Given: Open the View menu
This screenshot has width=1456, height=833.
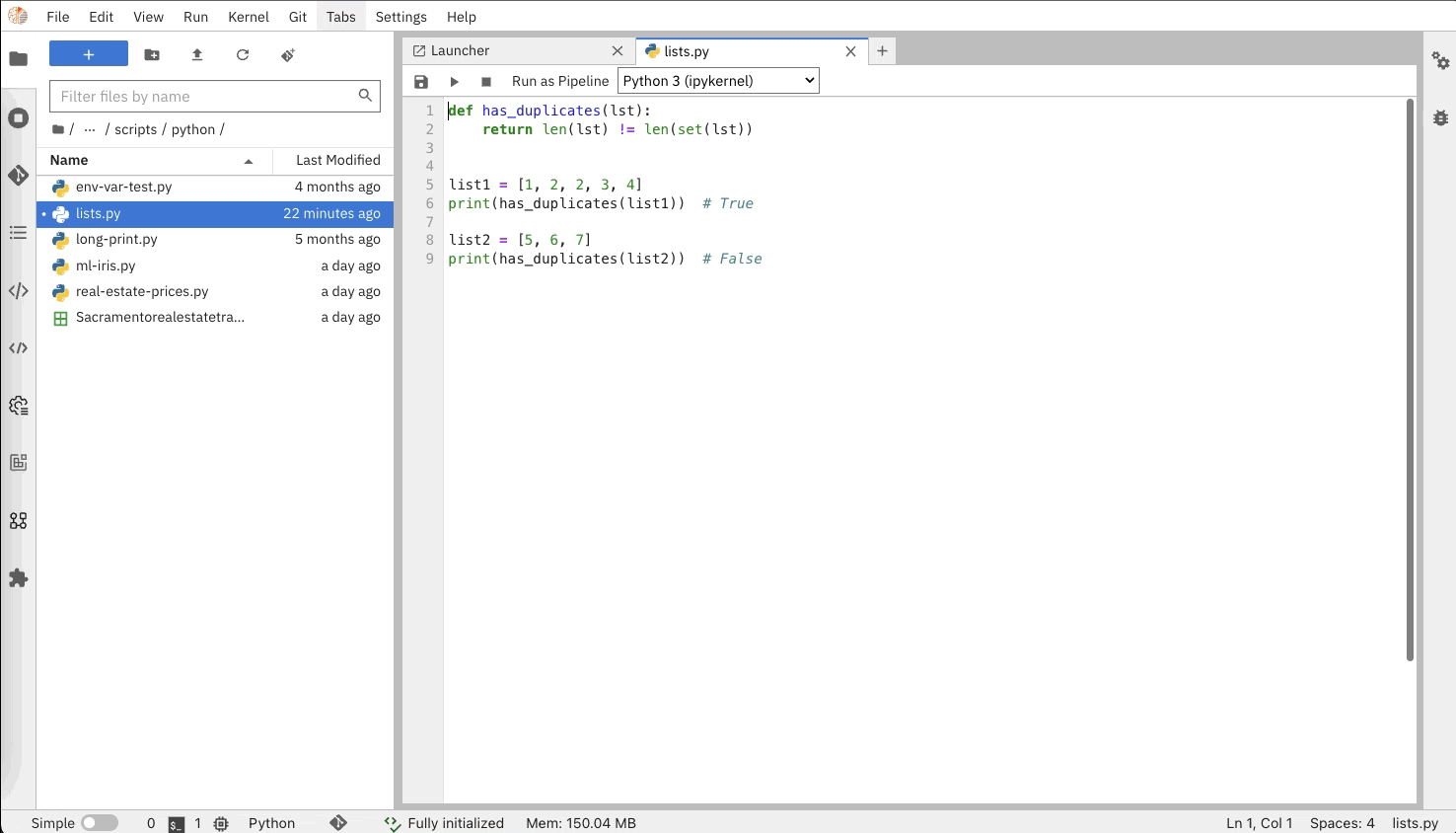Looking at the screenshot, I should click(148, 17).
